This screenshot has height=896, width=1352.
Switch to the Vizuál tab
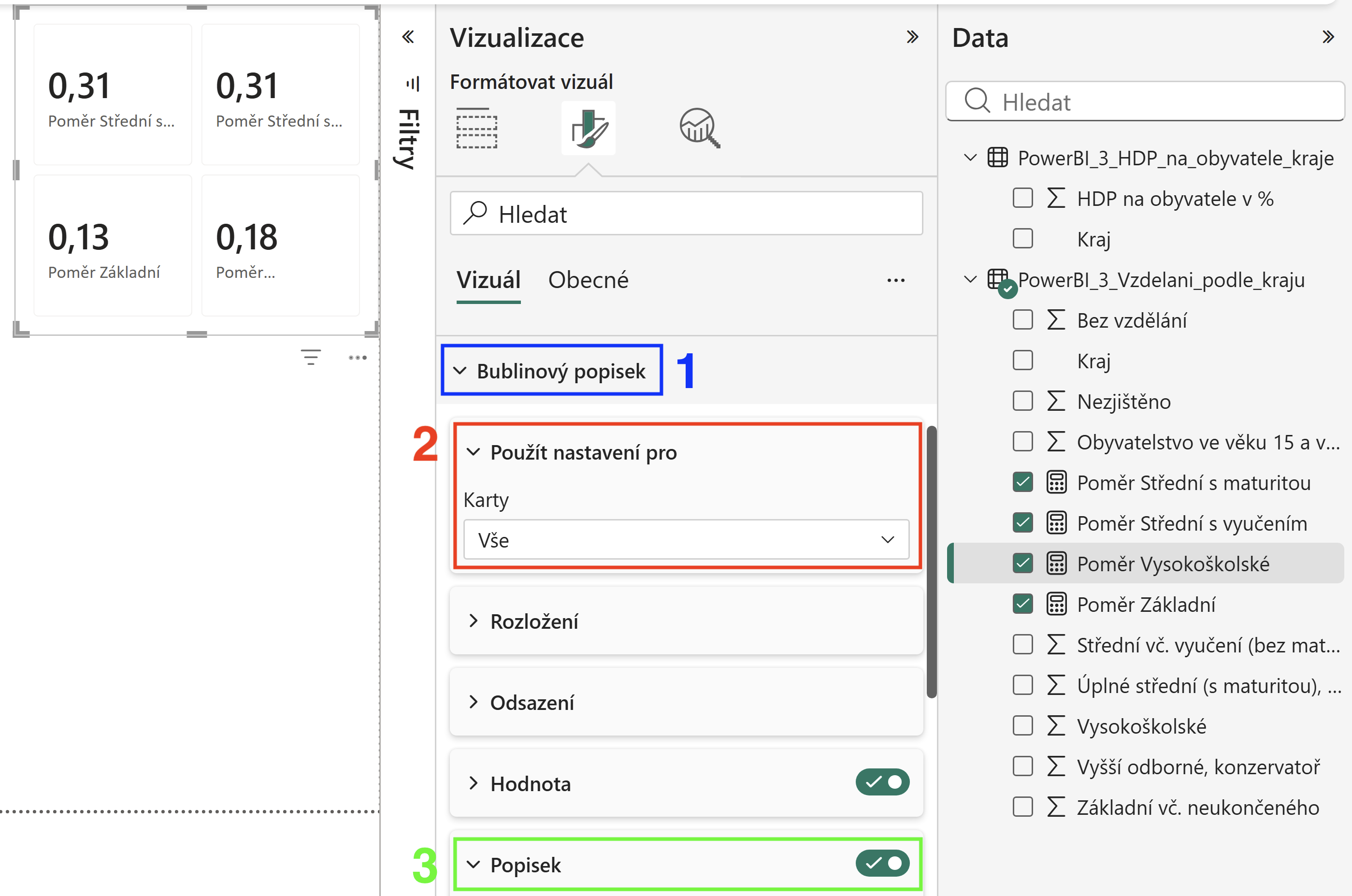[x=489, y=281]
